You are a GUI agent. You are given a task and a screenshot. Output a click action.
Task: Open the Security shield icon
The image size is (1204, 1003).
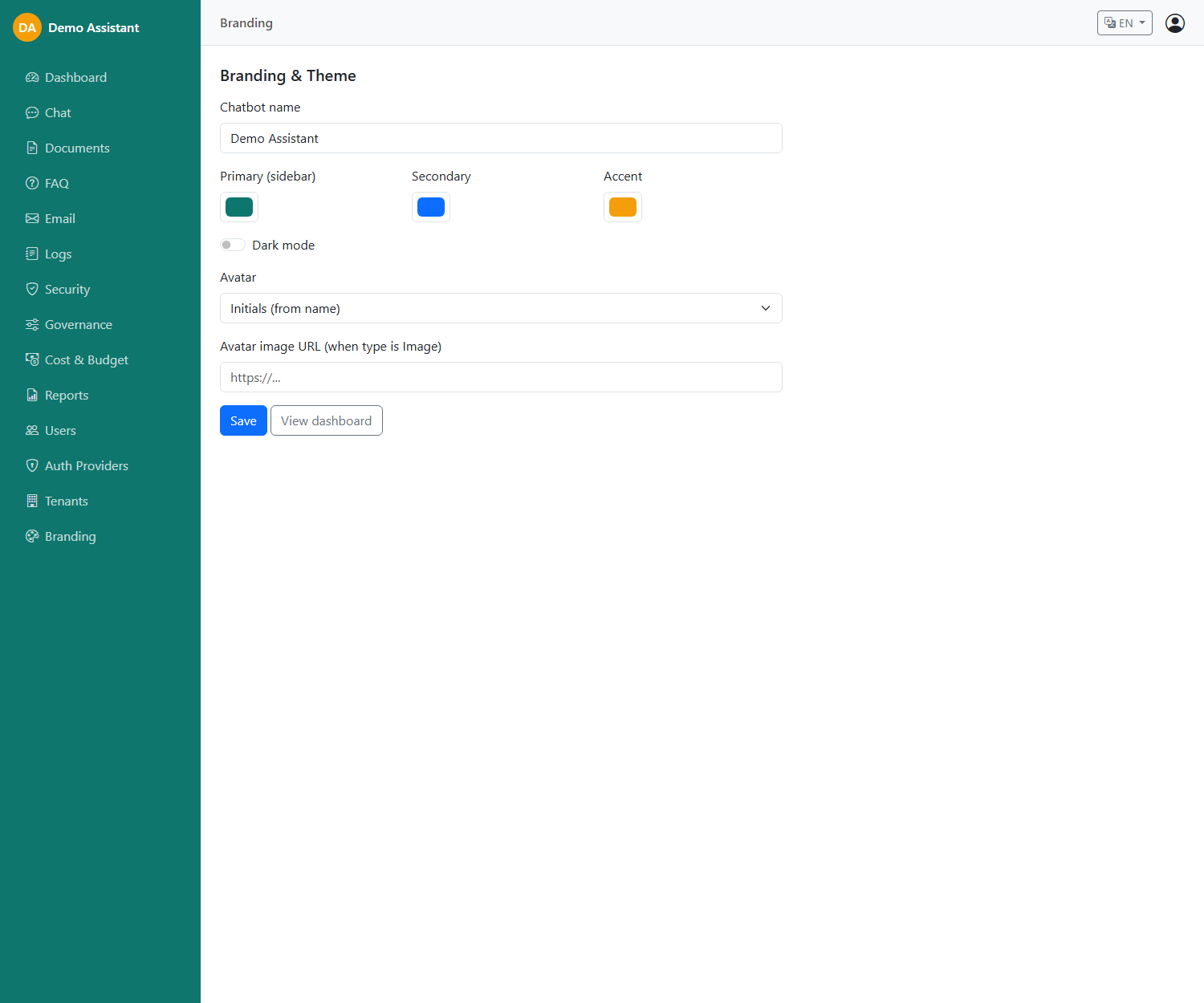32,290
